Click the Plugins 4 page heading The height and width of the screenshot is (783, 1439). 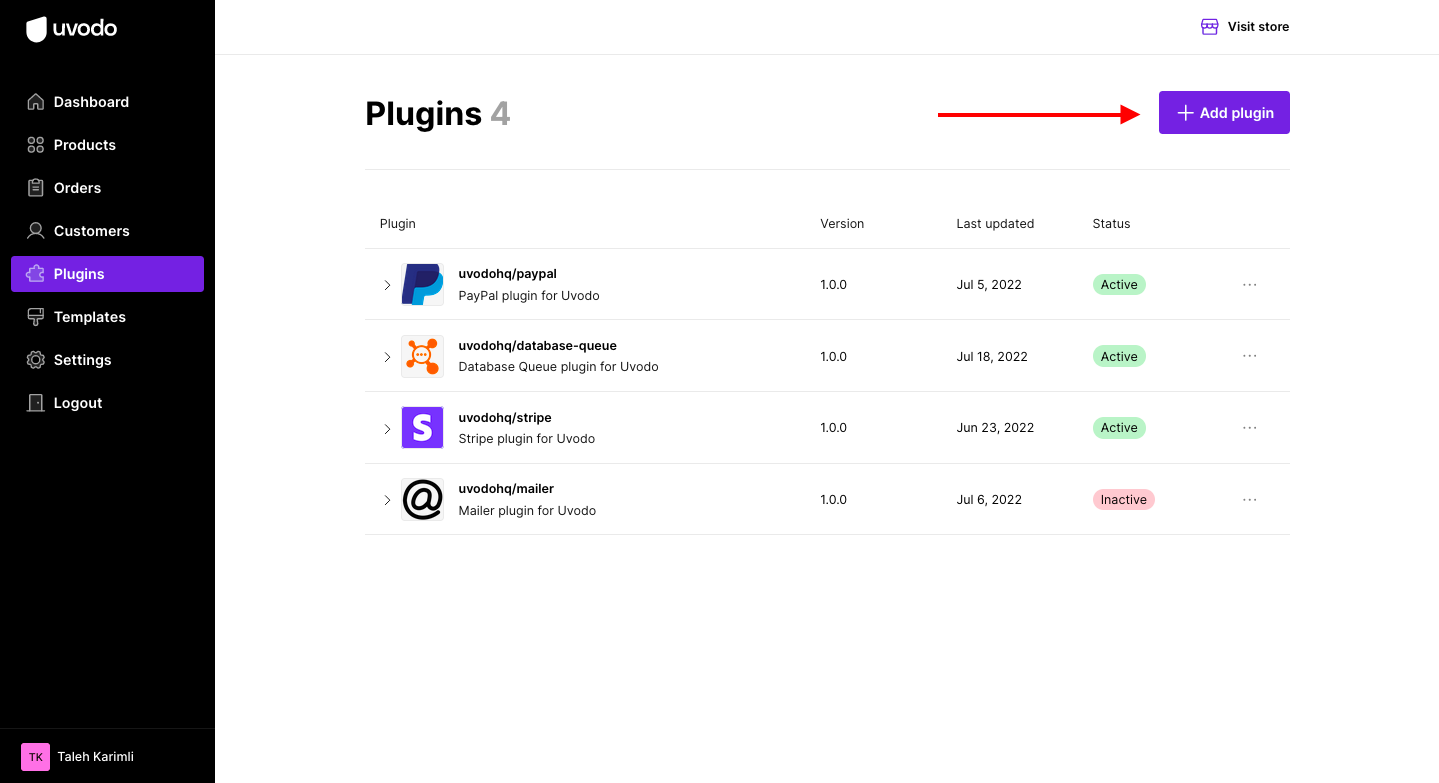click(x=438, y=114)
